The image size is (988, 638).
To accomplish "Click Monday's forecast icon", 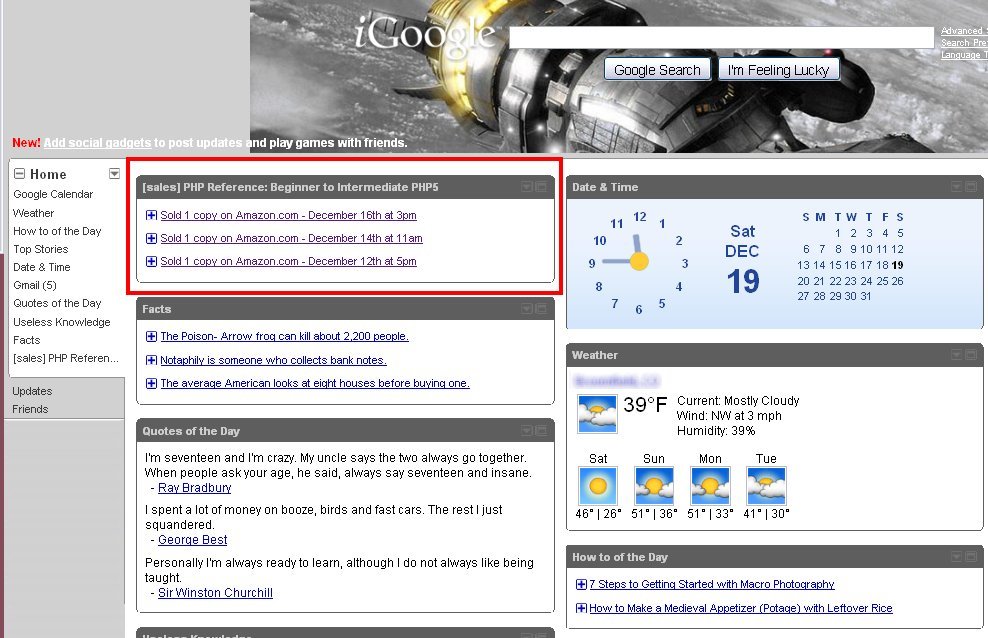I will pos(710,486).
